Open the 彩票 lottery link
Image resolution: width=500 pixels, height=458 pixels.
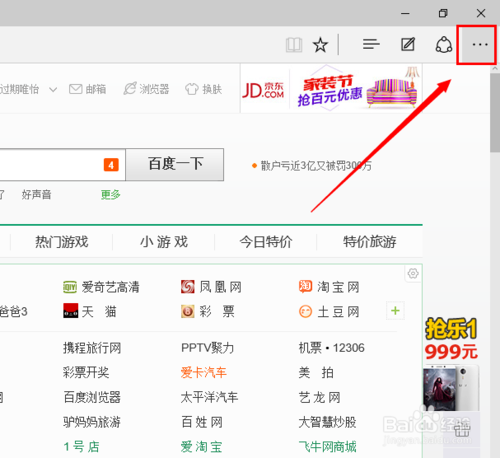click(217, 312)
